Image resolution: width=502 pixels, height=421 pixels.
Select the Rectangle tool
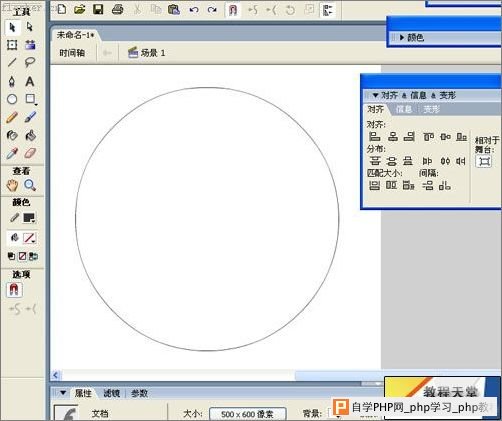[30, 99]
